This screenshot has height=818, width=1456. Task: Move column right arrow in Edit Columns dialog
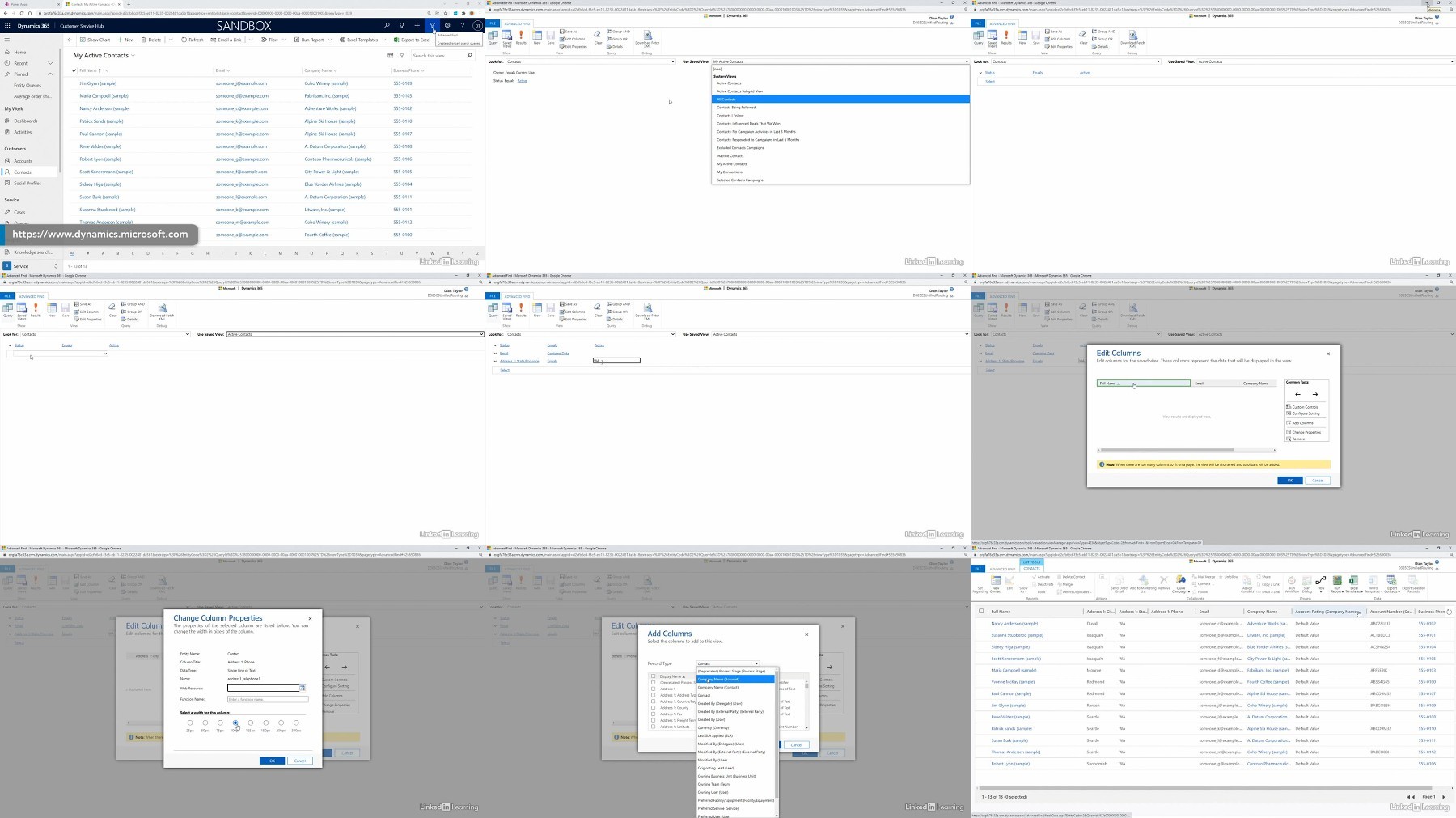[1314, 394]
